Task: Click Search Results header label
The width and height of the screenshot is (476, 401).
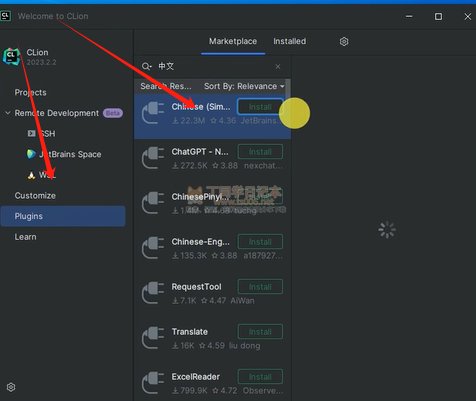Action: [166, 86]
